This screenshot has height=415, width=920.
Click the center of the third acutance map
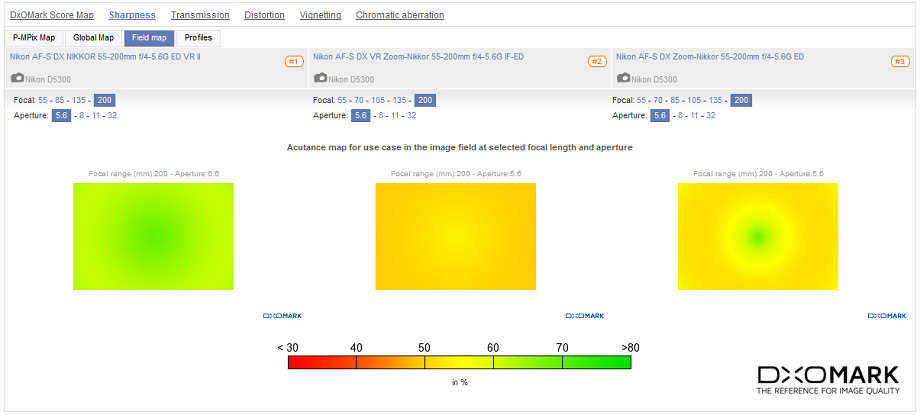click(758, 236)
